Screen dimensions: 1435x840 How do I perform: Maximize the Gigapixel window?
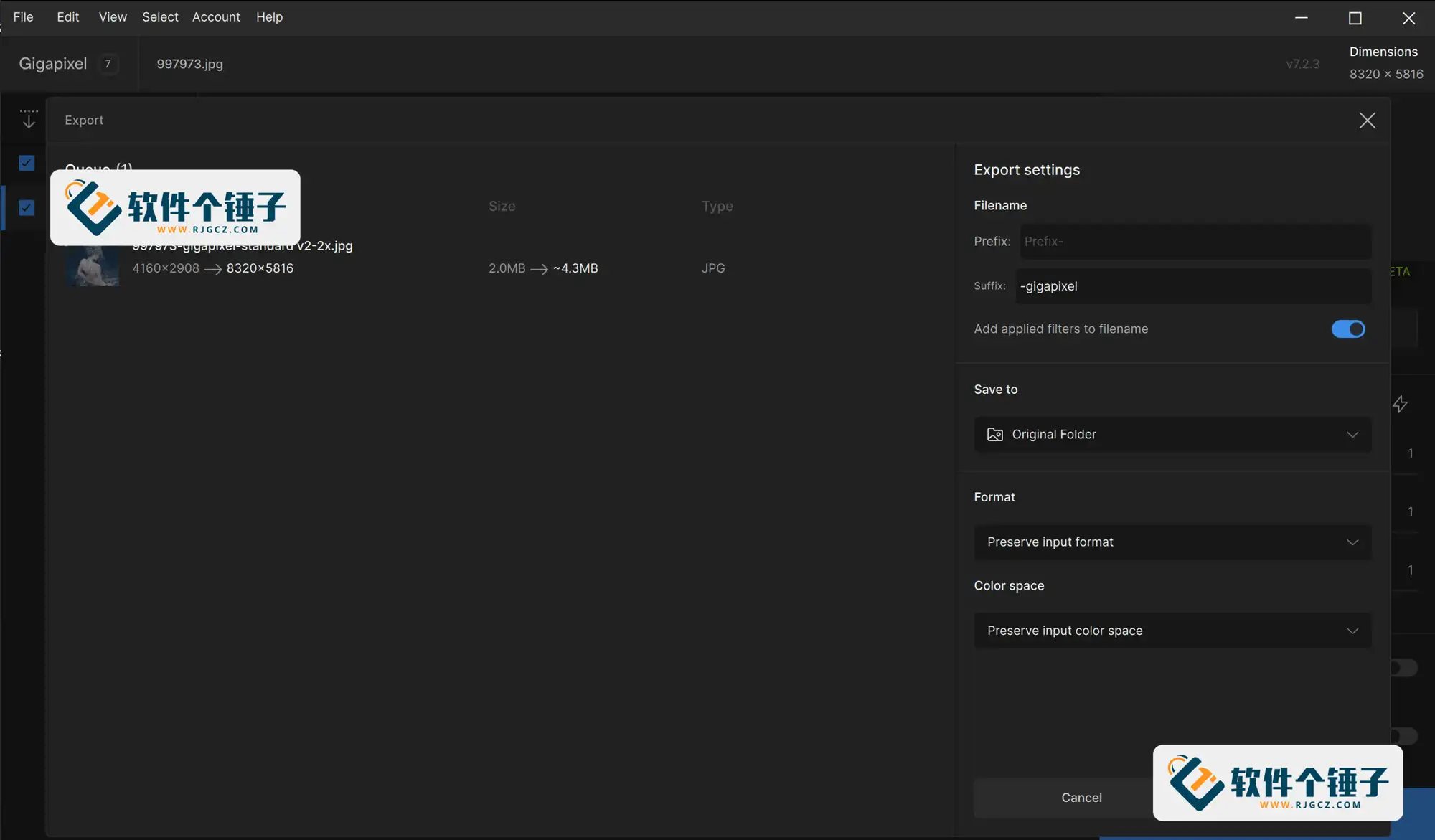pos(1355,18)
